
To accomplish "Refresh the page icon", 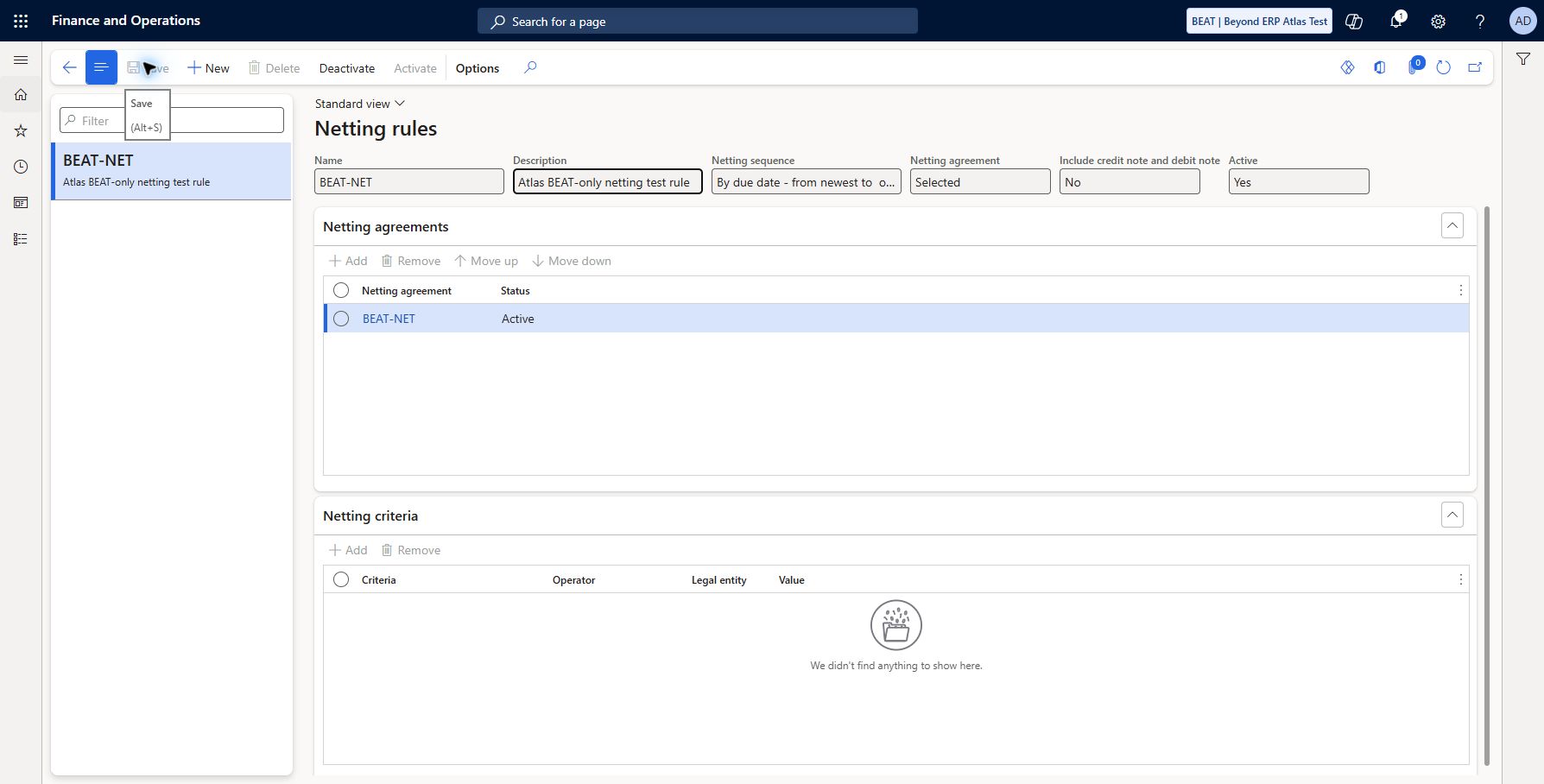I will [x=1443, y=67].
